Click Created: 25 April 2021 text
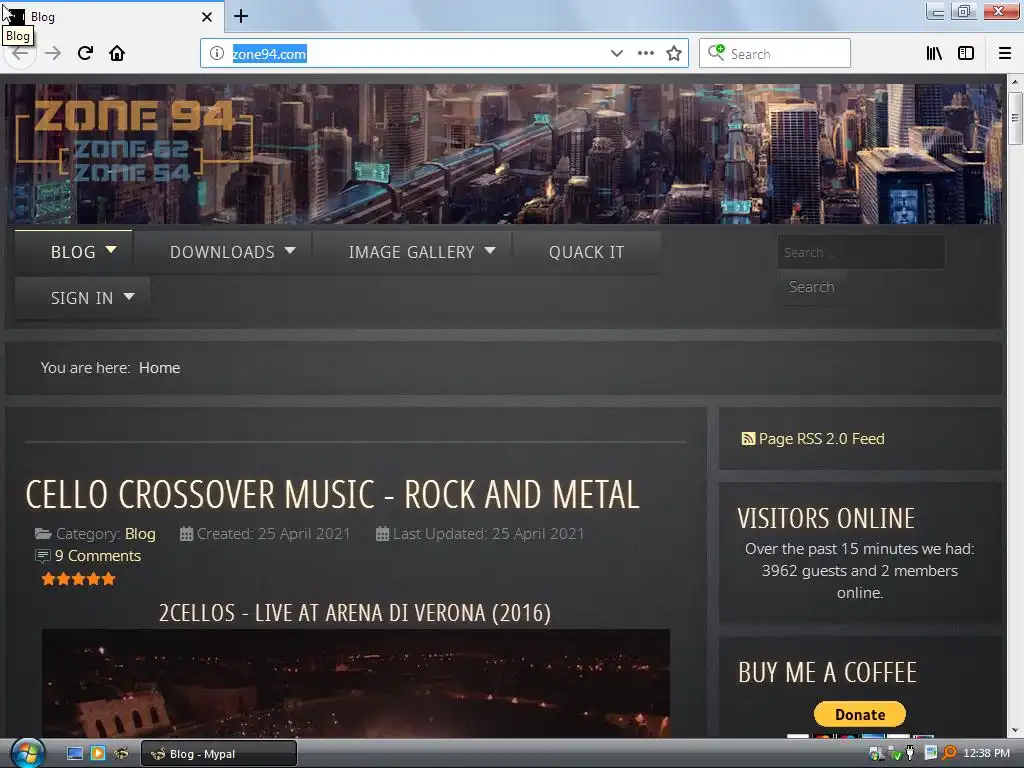The image size is (1024, 768). 273,534
